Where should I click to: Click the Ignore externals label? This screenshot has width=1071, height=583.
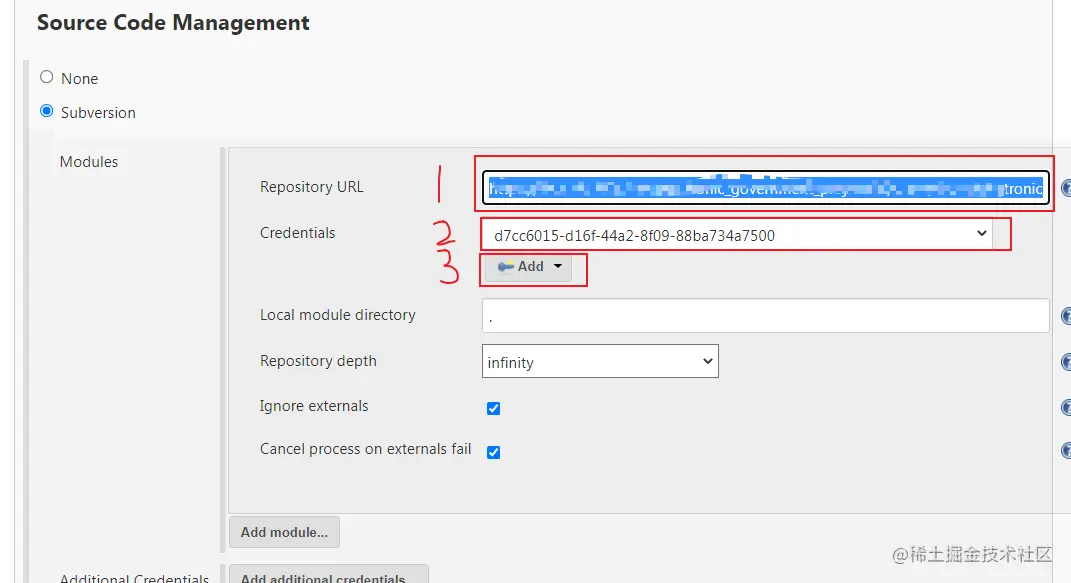(314, 406)
